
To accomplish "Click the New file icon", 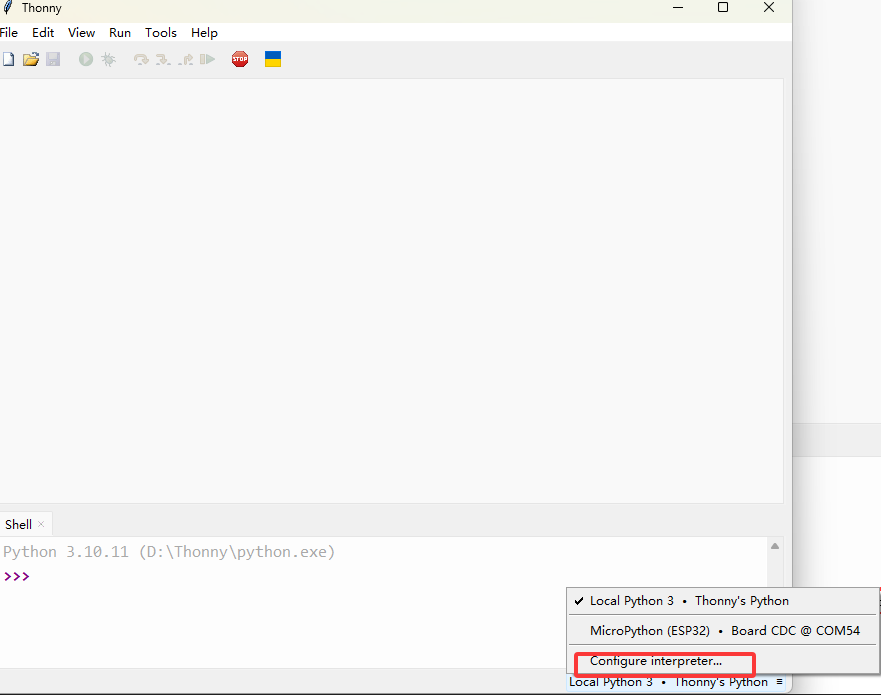I will (8, 60).
